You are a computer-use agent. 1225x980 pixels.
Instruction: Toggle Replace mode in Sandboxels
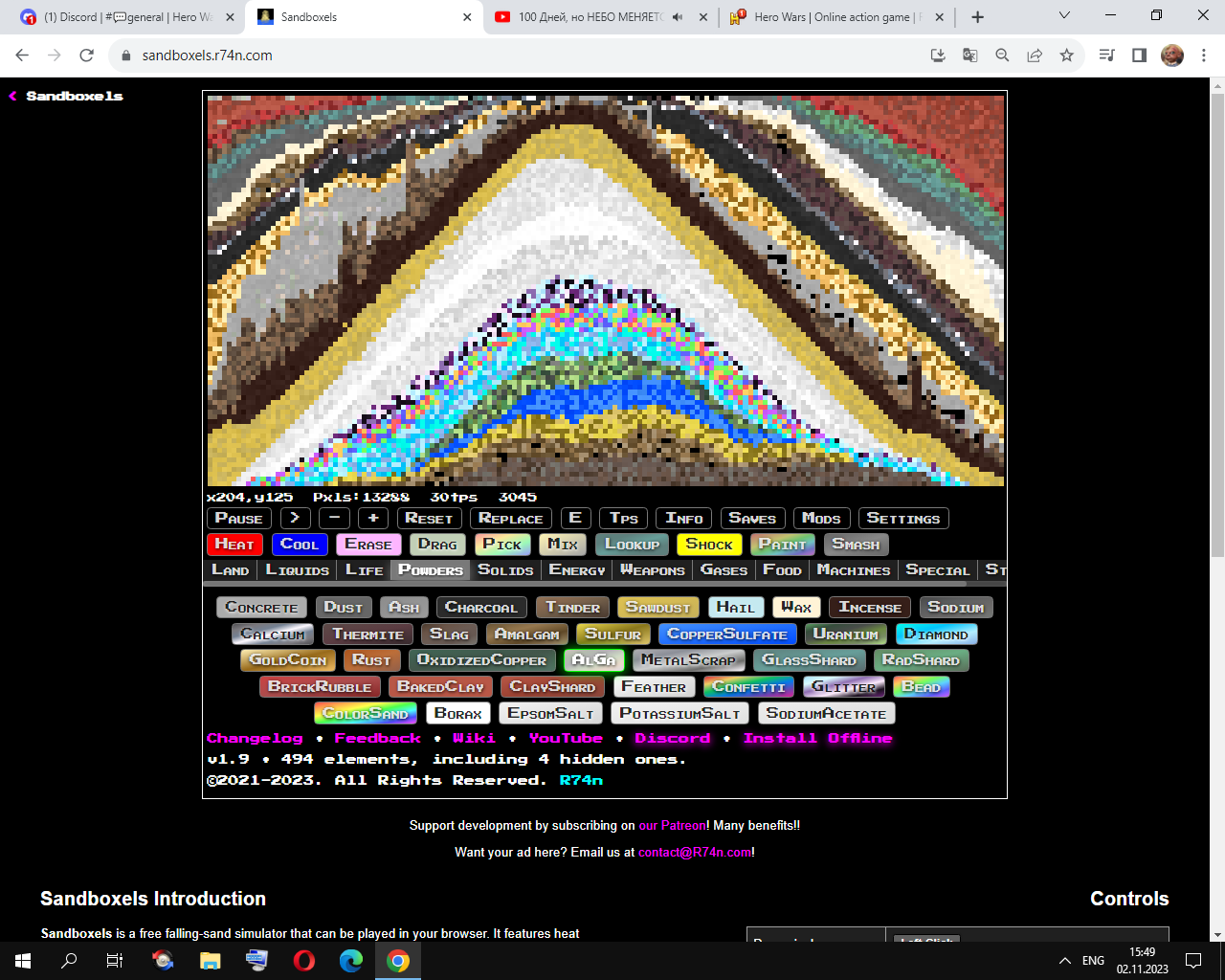point(510,518)
